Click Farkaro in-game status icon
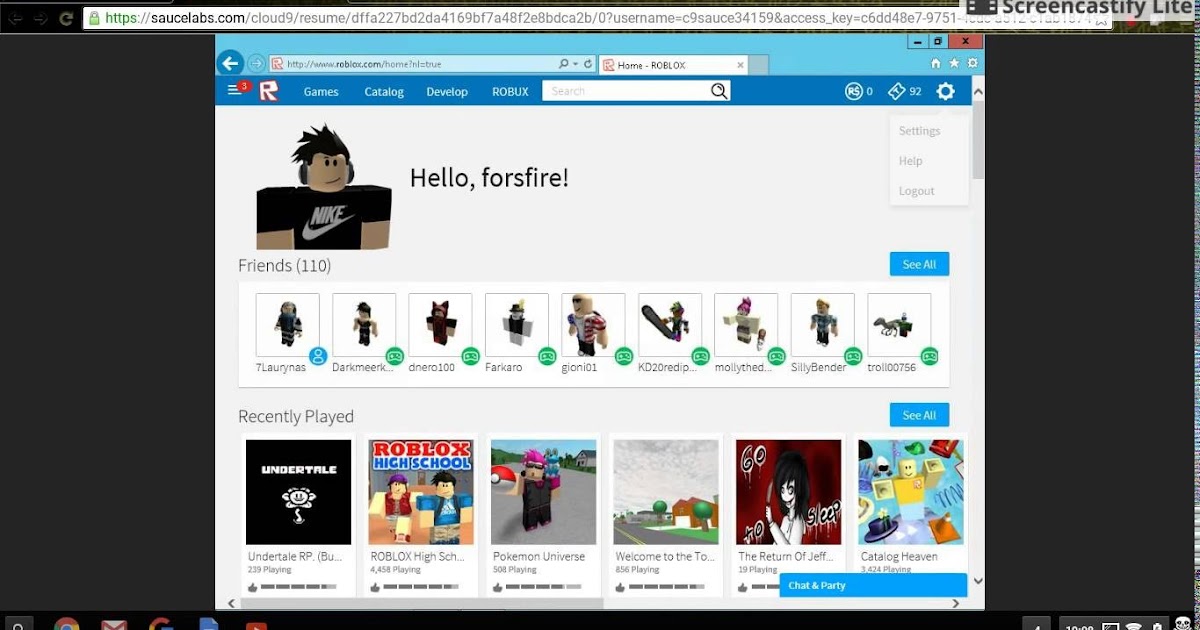Viewport: 1200px width, 630px height. coord(547,356)
